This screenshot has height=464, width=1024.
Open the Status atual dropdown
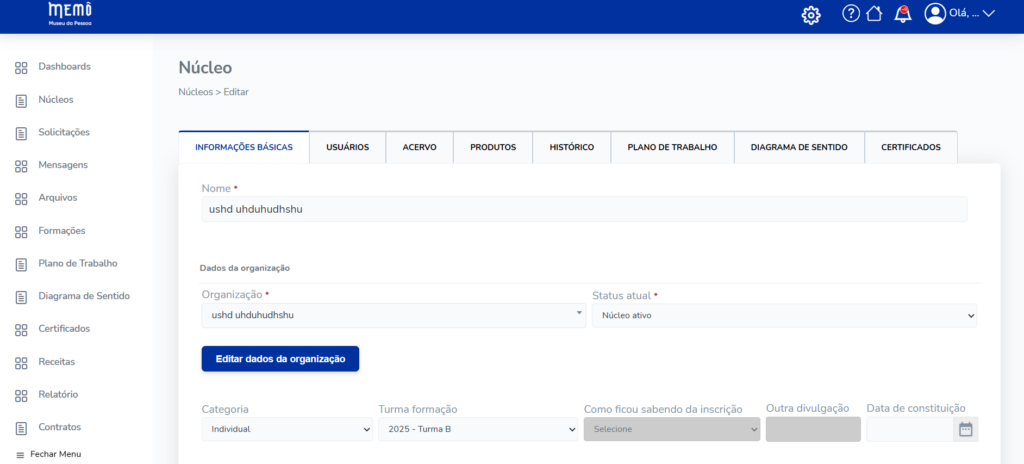pos(783,316)
